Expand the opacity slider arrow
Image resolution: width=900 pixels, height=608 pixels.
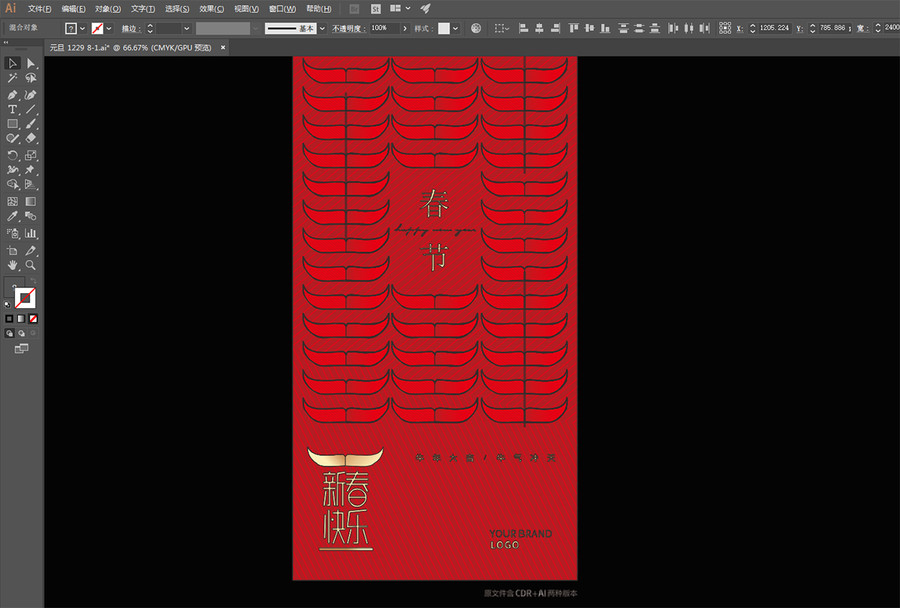(405, 28)
